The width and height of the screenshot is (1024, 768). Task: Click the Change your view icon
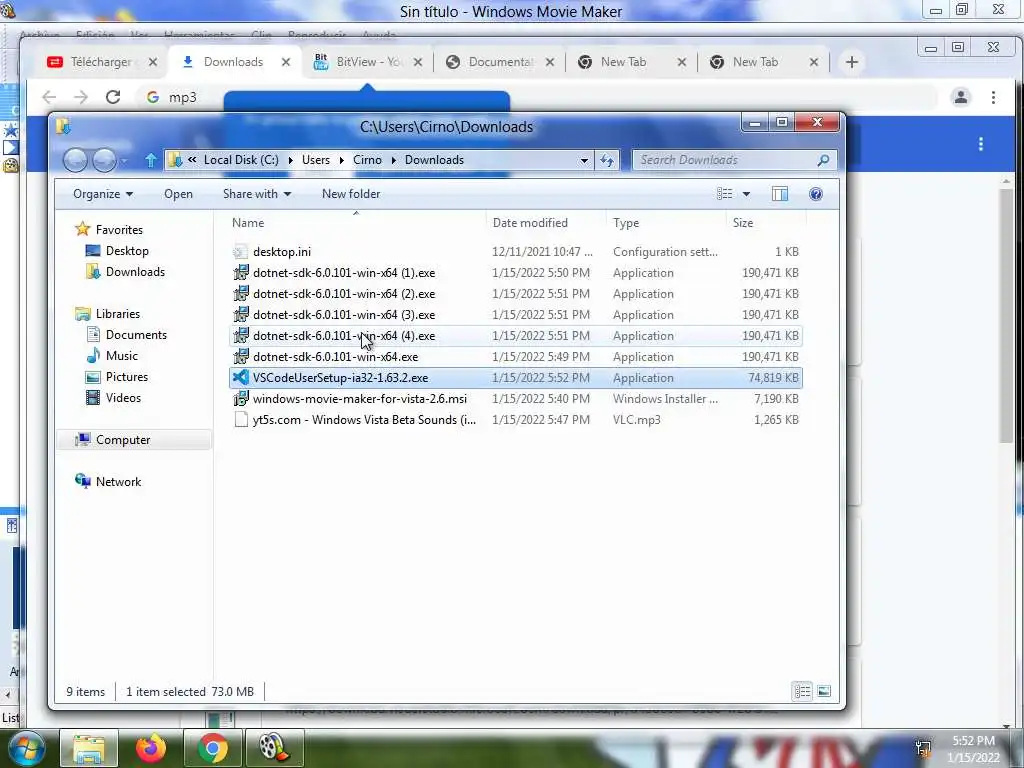click(x=724, y=194)
